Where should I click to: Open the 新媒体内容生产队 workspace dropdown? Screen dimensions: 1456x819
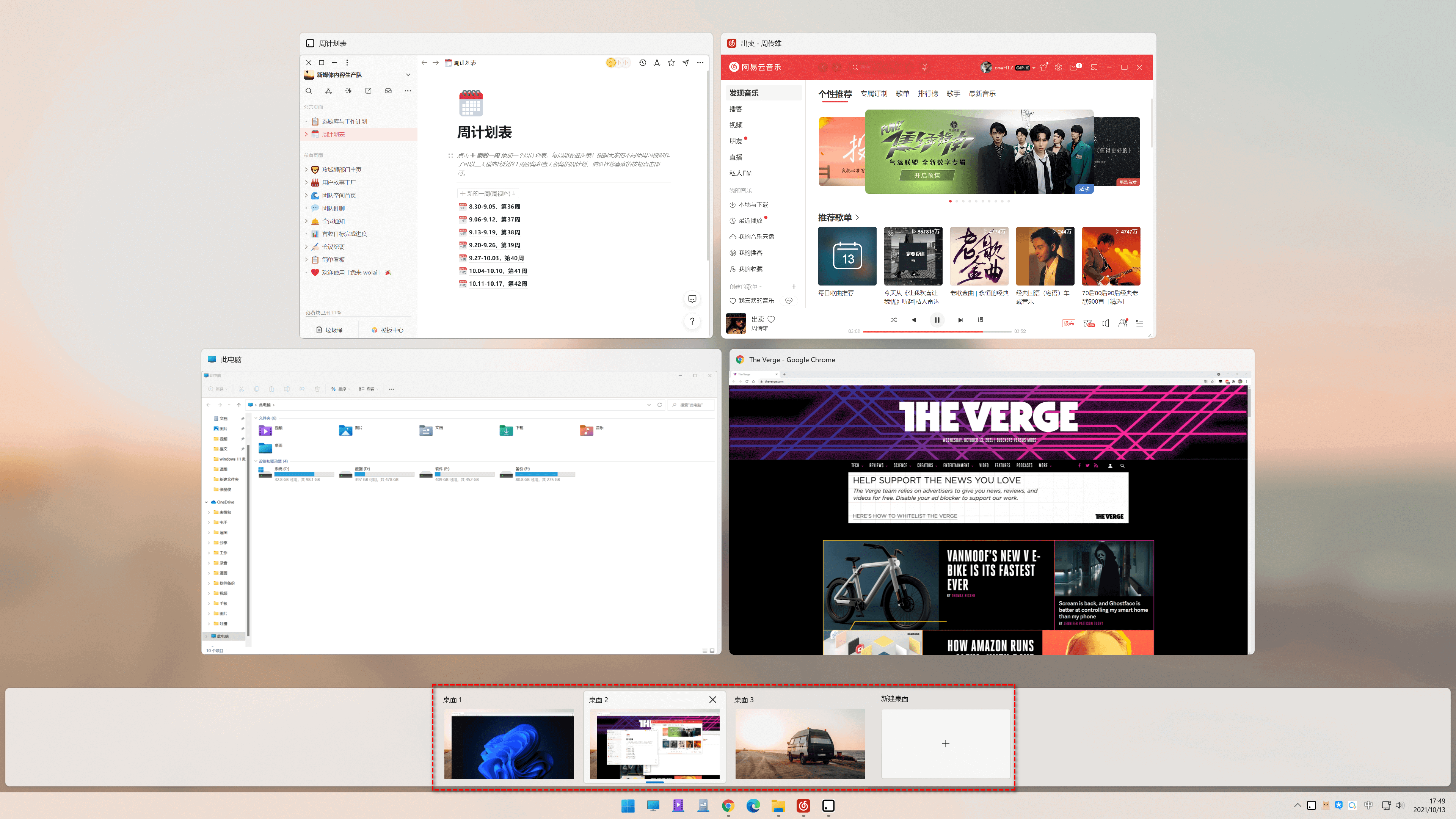(x=408, y=75)
